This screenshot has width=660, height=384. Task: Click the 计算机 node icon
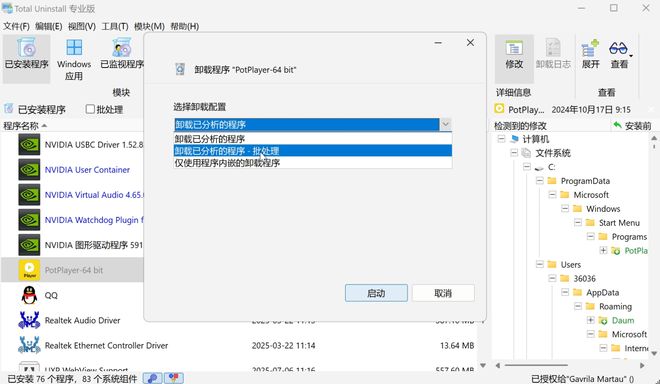point(514,139)
